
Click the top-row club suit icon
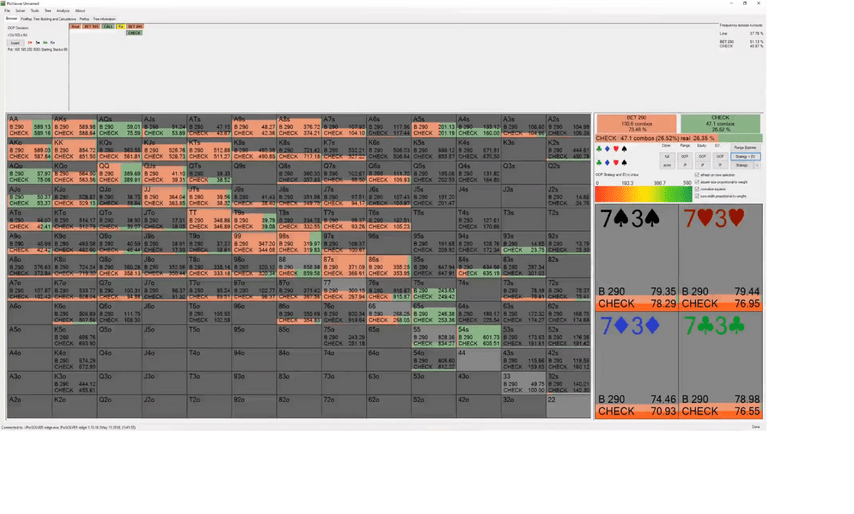click(x=599, y=149)
